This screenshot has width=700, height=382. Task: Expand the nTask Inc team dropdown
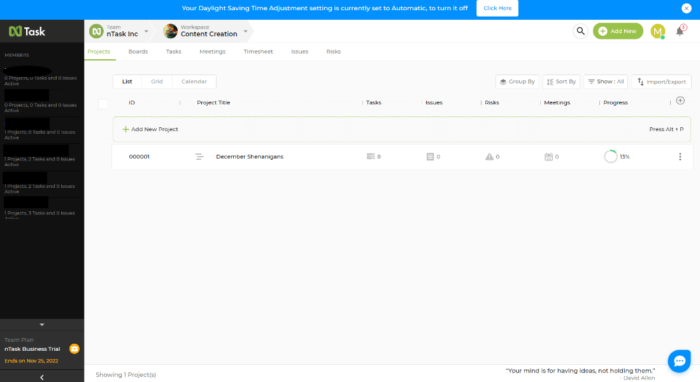(146, 31)
